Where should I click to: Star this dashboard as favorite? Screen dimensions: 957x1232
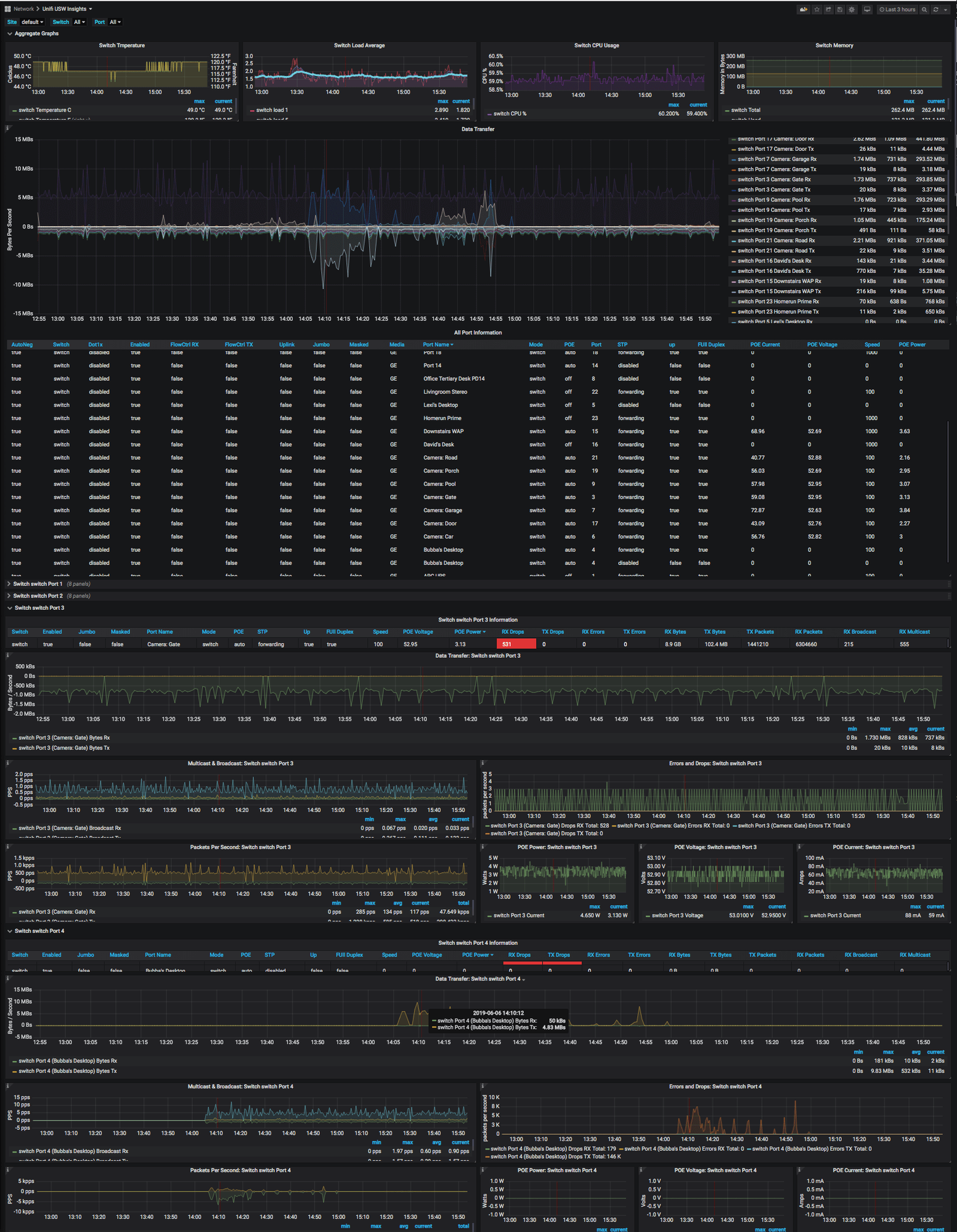click(817, 9)
